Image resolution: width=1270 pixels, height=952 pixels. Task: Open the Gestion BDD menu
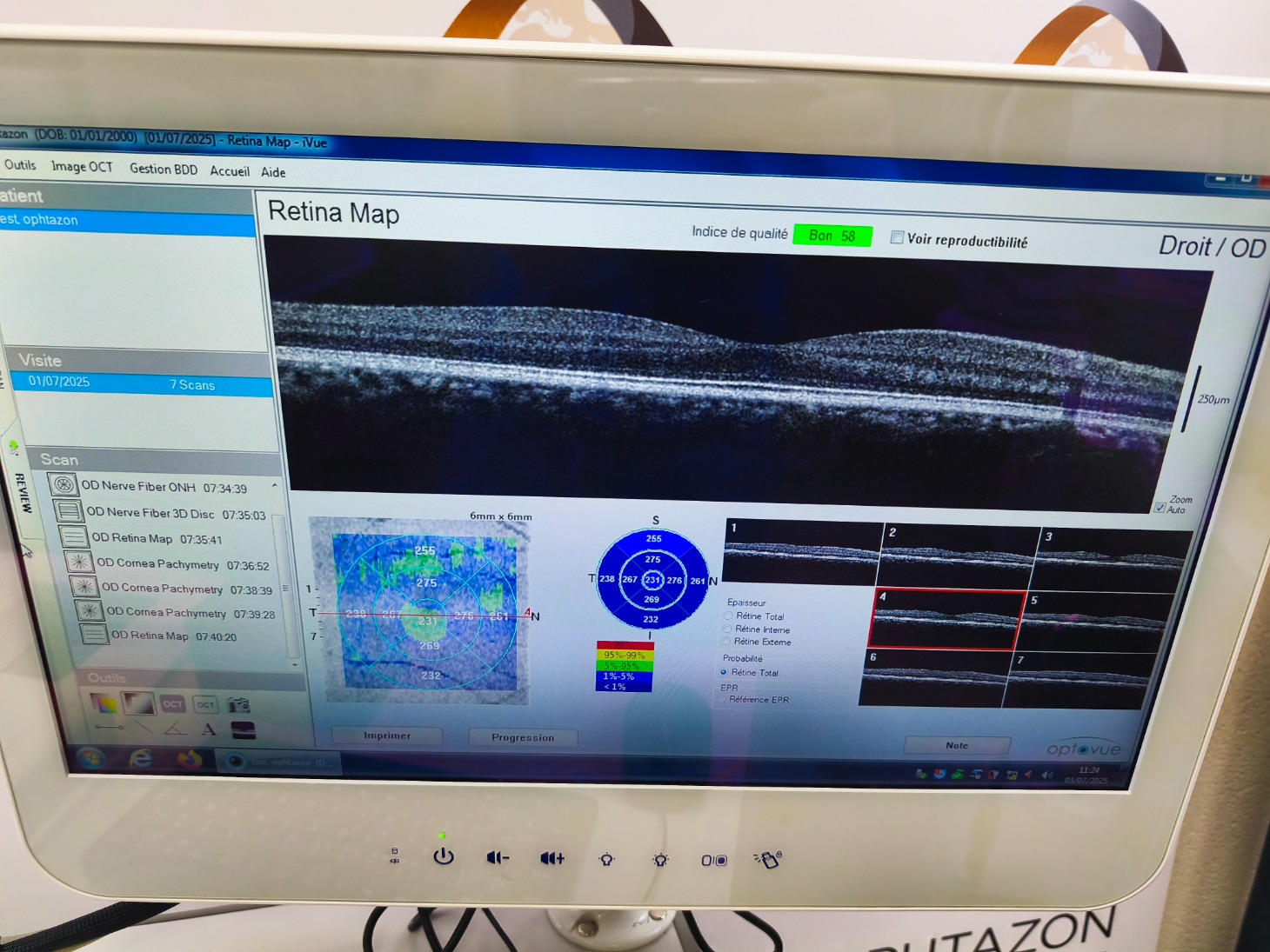[164, 169]
